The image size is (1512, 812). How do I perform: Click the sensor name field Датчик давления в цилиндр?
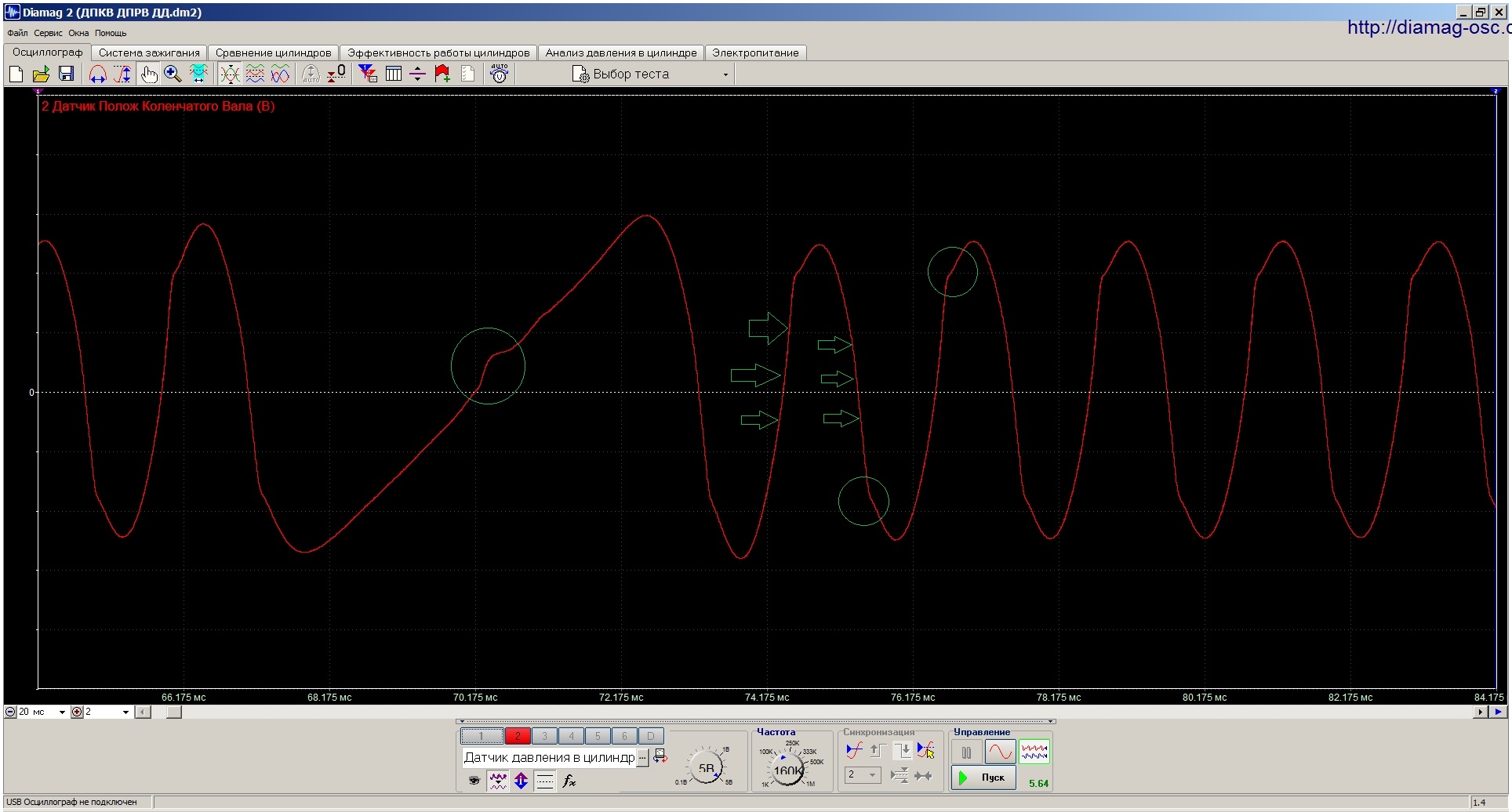[x=549, y=757]
